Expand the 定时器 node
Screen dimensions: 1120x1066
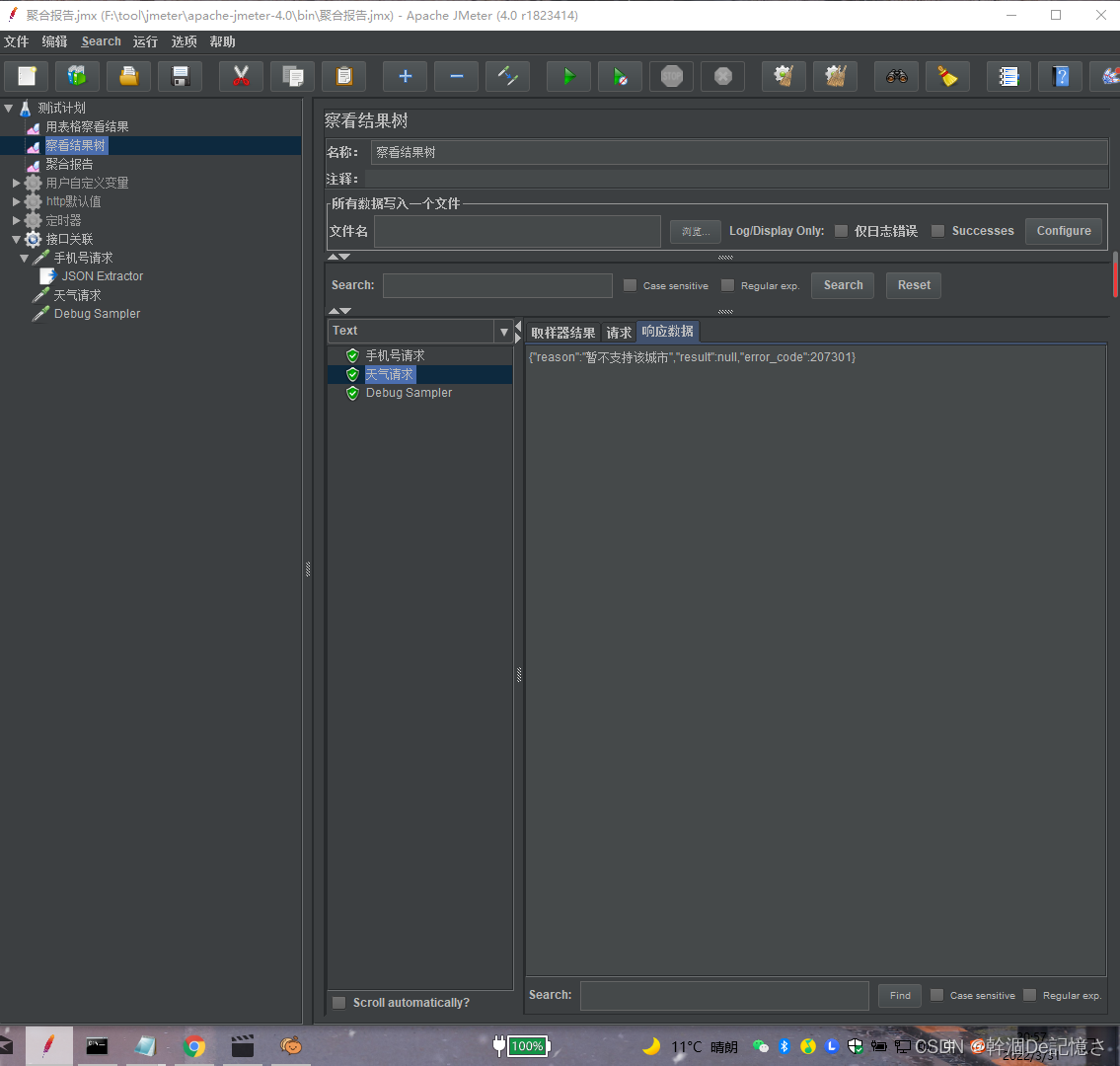pyautogui.click(x=16, y=220)
